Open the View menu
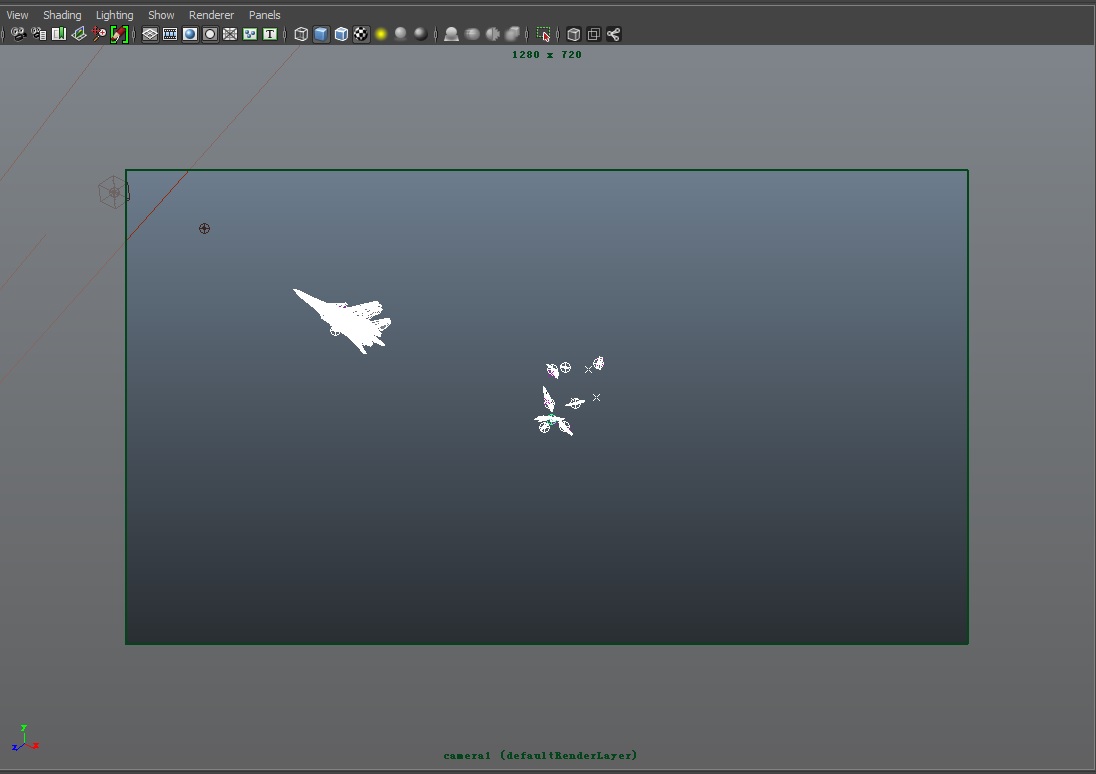Image resolution: width=1096 pixels, height=774 pixels. coord(16,14)
